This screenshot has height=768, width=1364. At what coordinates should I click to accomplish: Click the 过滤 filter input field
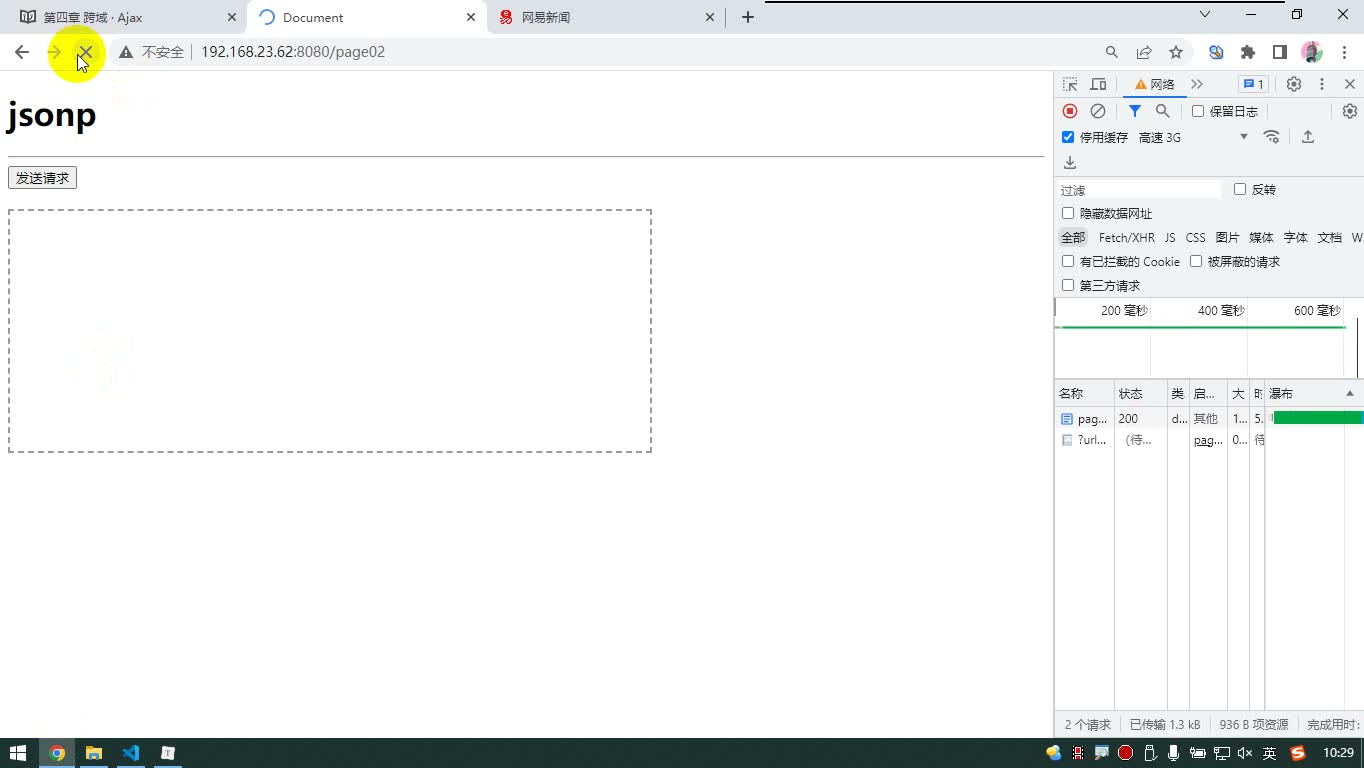tap(1140, 189)
